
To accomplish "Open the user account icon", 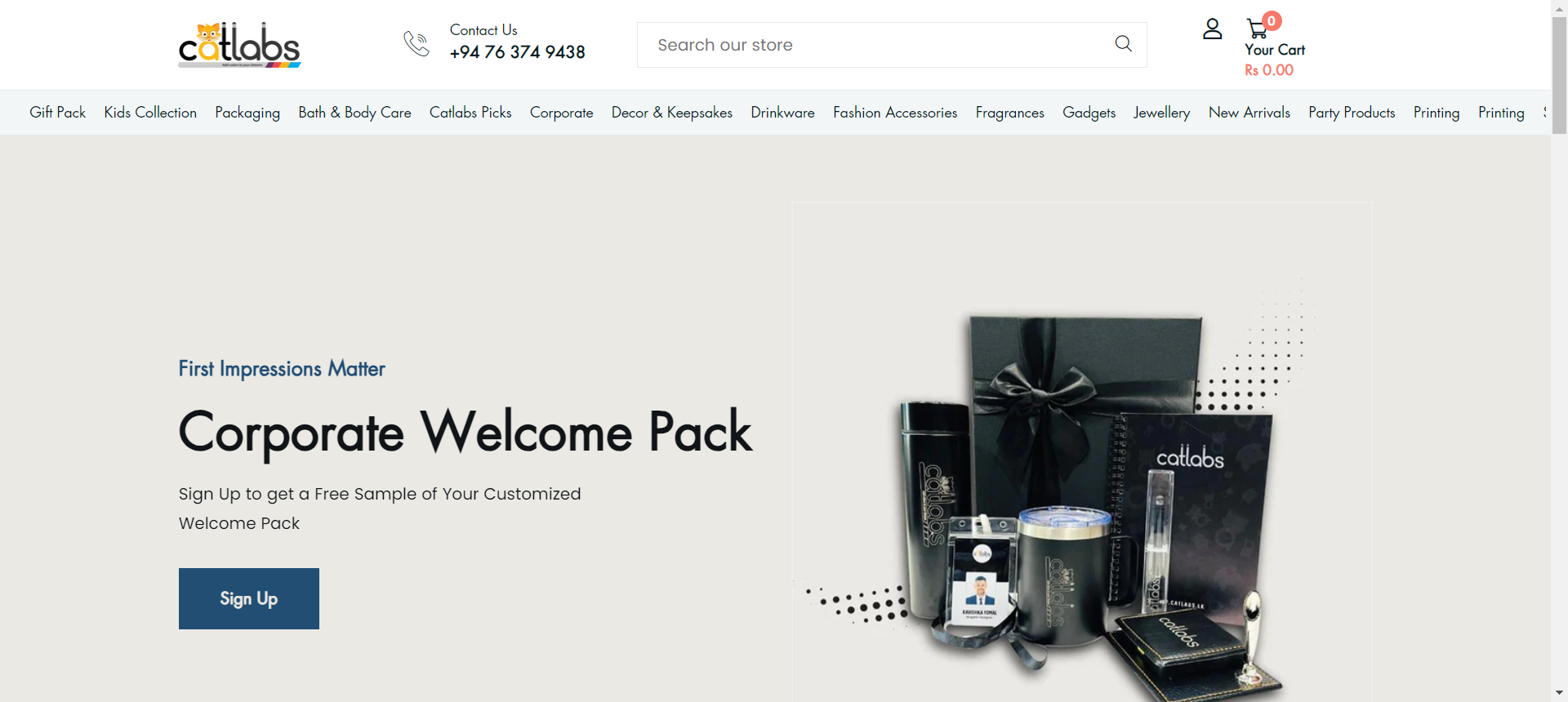I will tap(1213, 29).
